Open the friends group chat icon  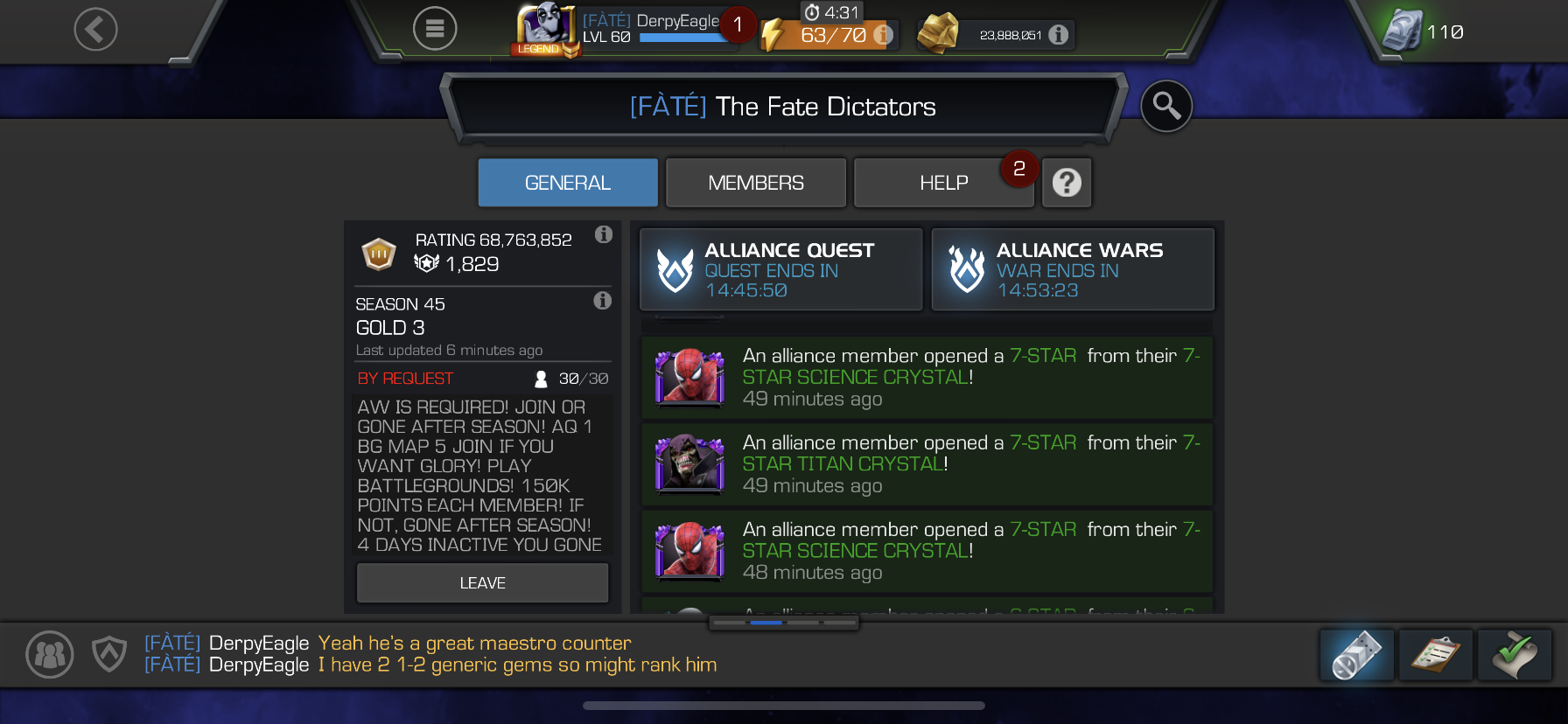point(50,654)
